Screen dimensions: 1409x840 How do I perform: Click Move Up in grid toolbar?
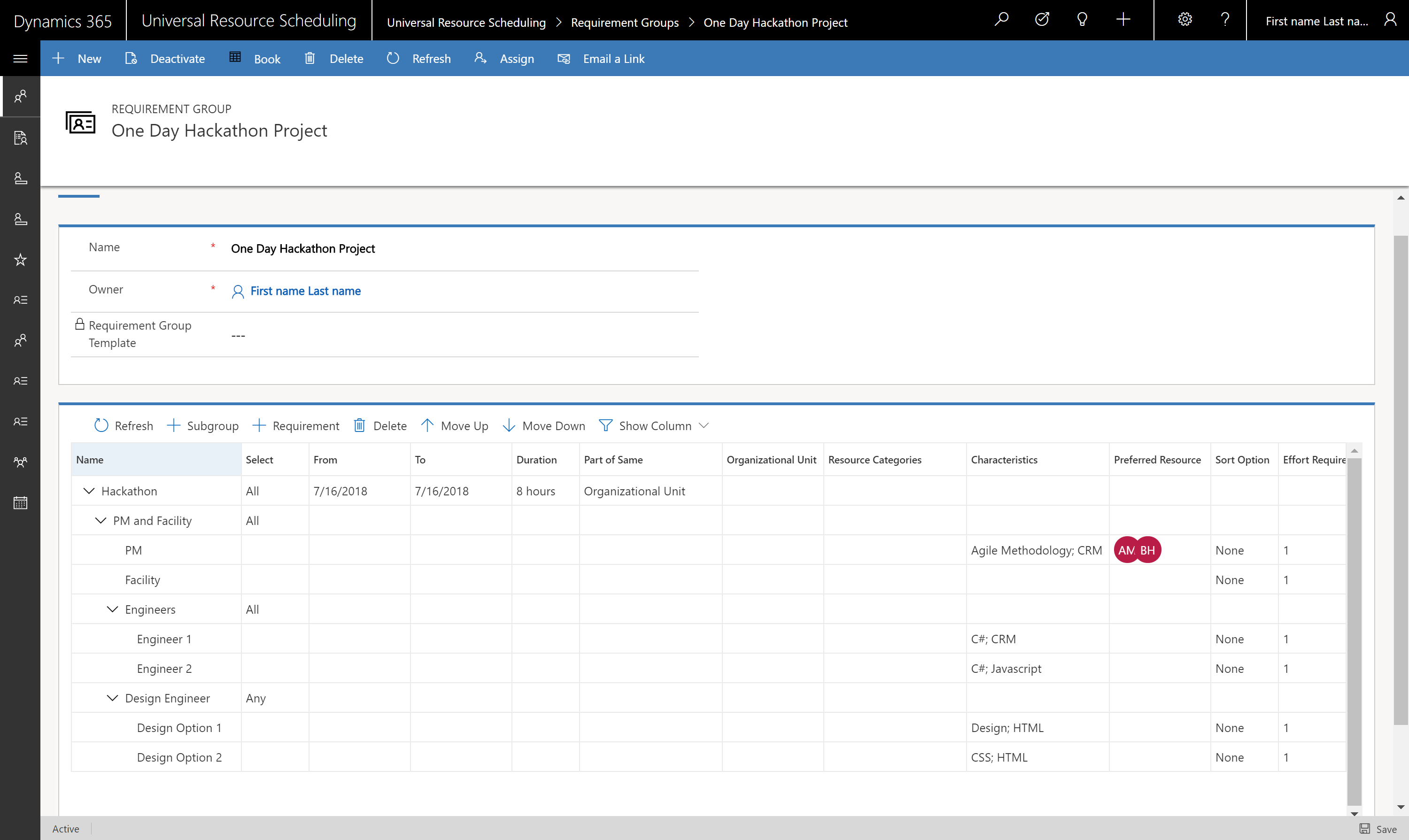tap(455, 426)
